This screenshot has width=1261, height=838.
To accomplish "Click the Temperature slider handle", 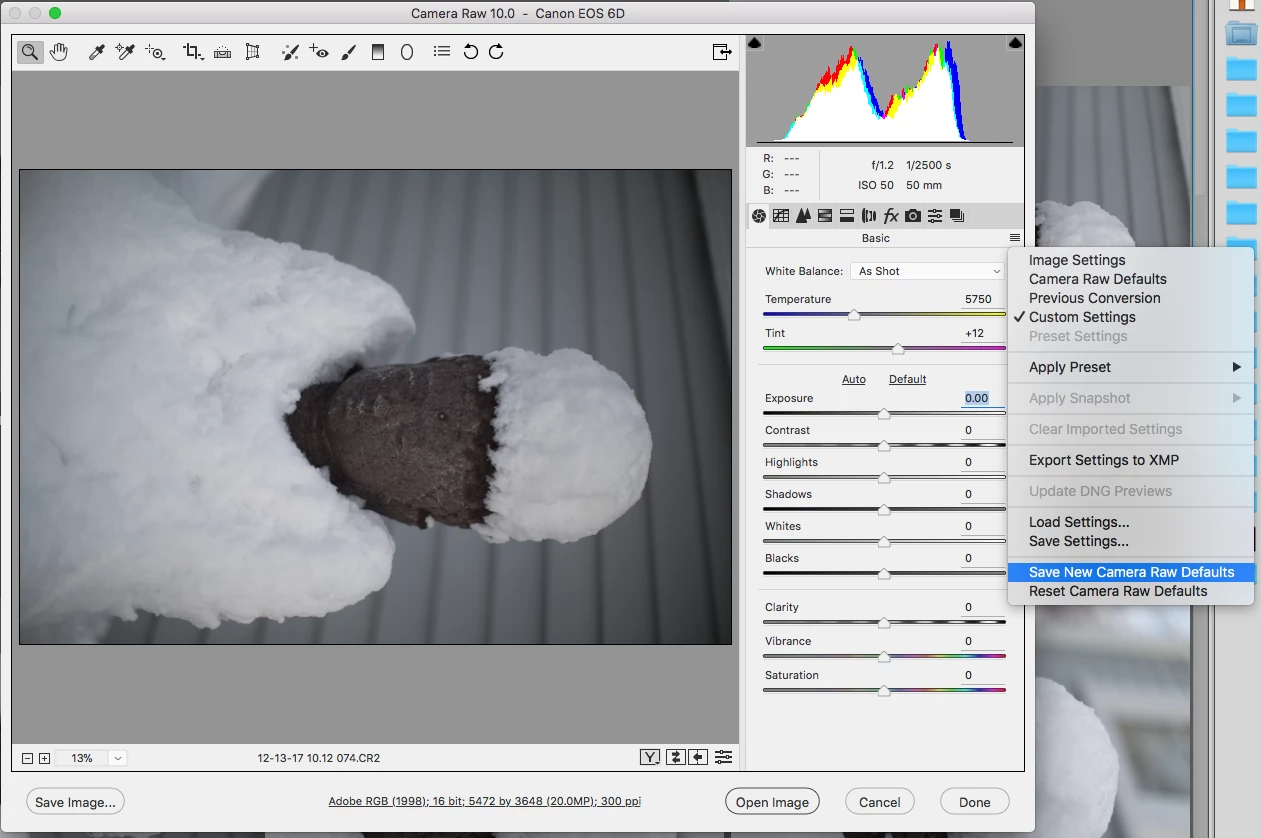I will pyautogui.click(x=854, y=315).
